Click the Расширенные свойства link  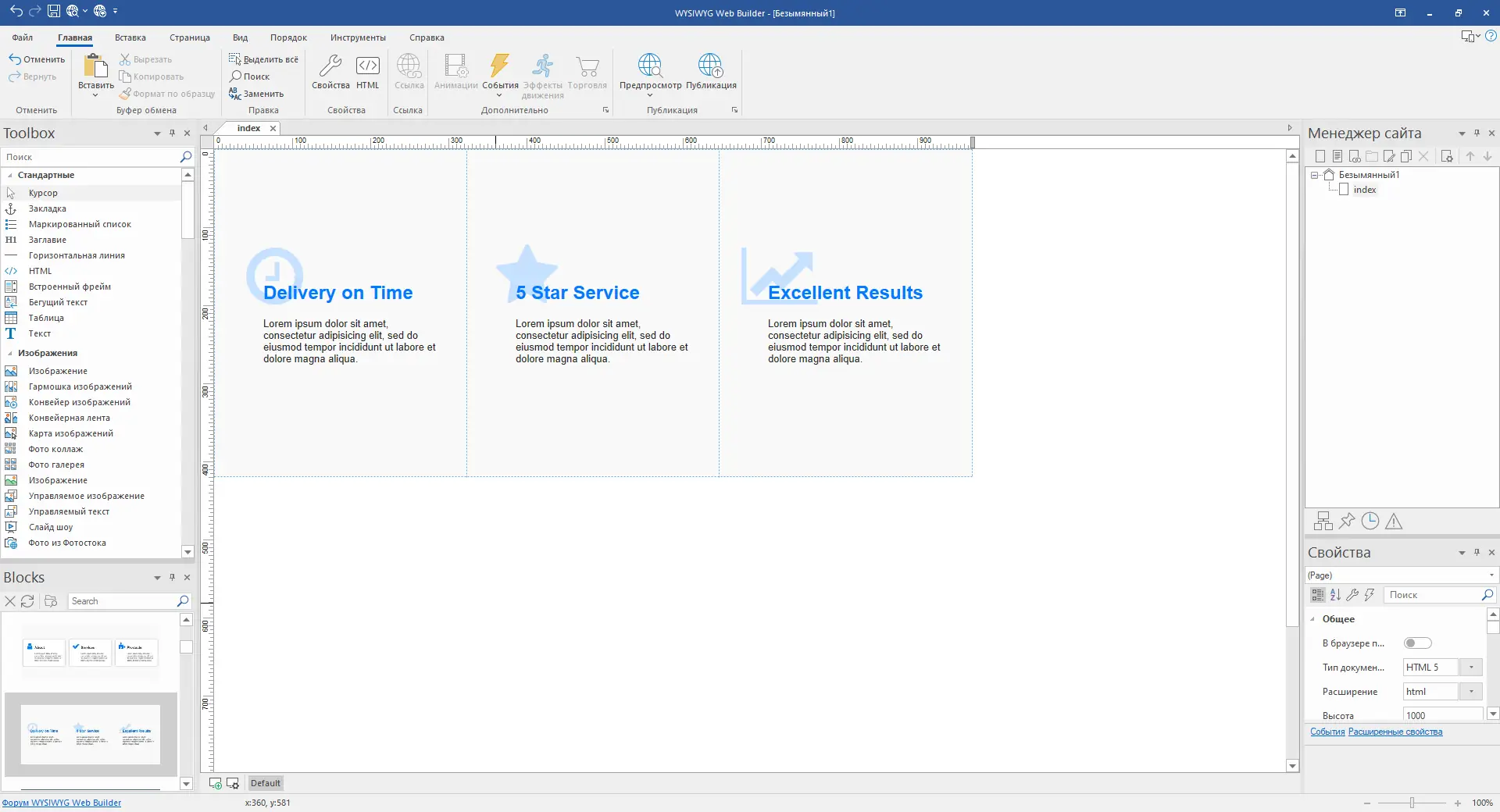[x=1395, y=732]
